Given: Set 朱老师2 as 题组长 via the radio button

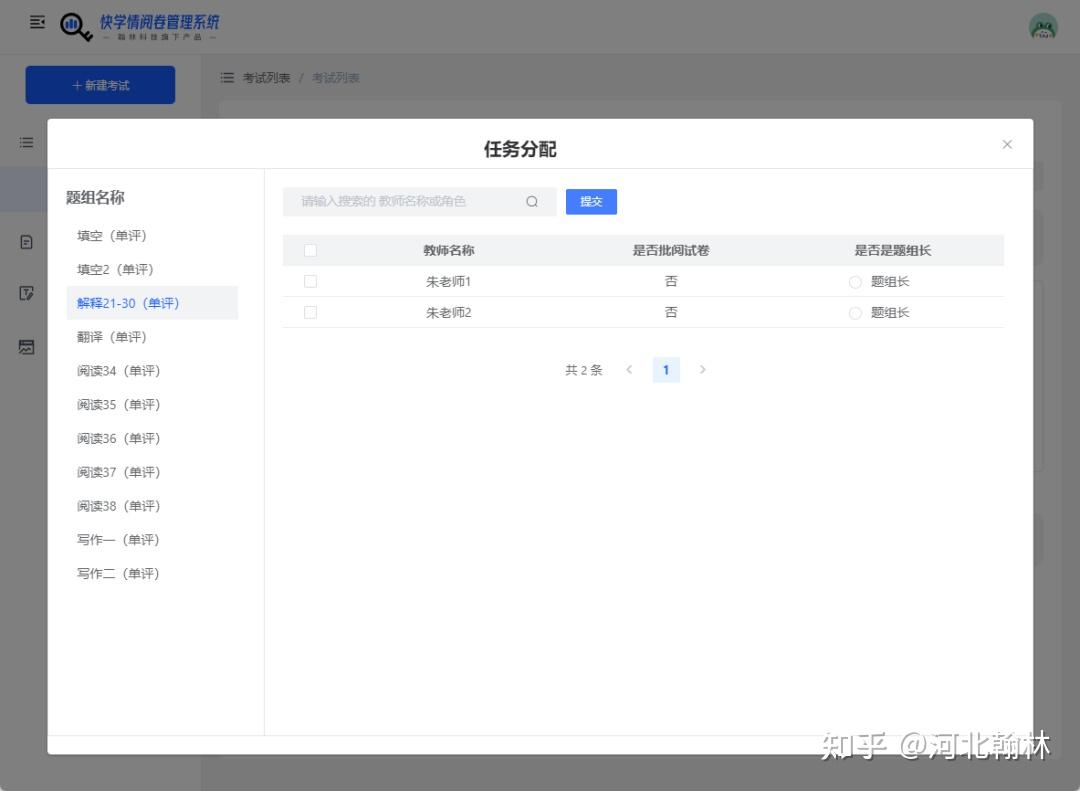Looking at the screenshot, I should [x=855, y=314].
